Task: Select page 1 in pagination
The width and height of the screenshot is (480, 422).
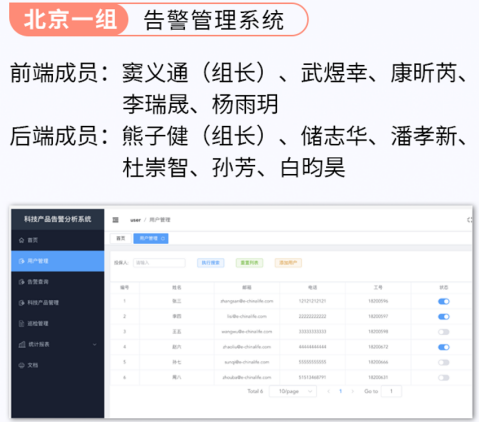Action: pyautogui.click(x=340, y=391)
